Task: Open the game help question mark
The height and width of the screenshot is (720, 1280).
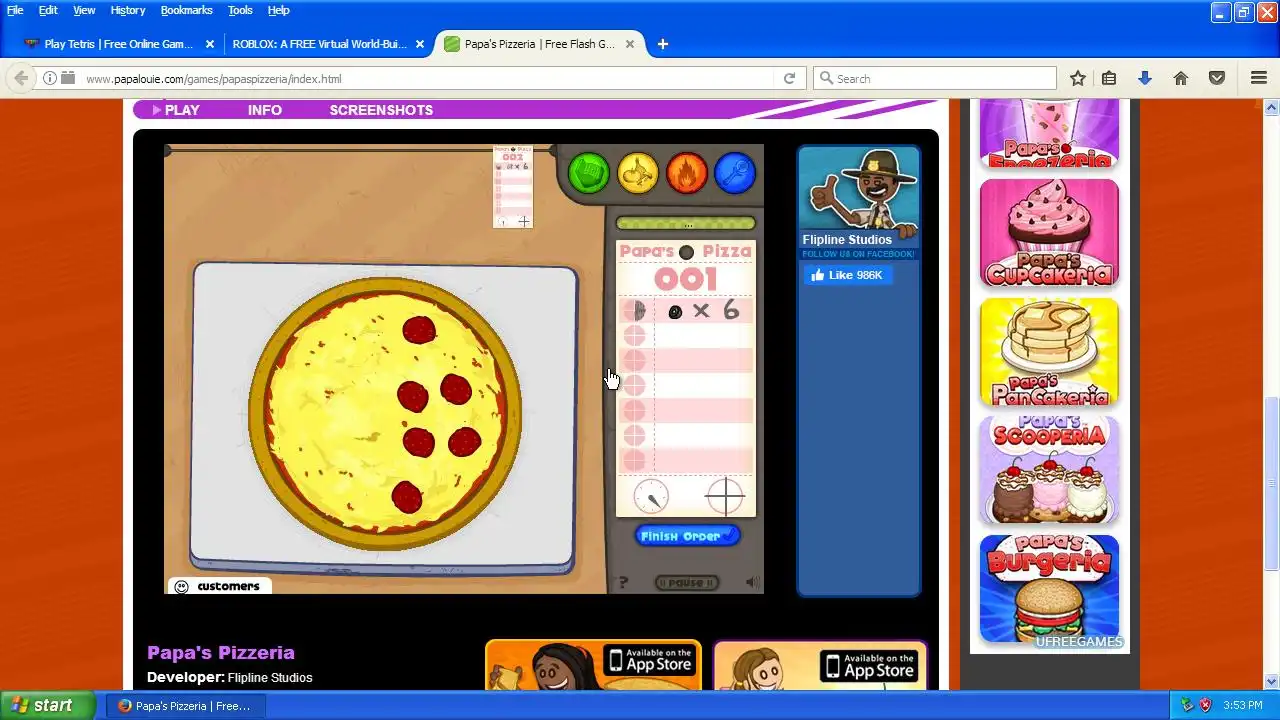Action: click(623, 582)
